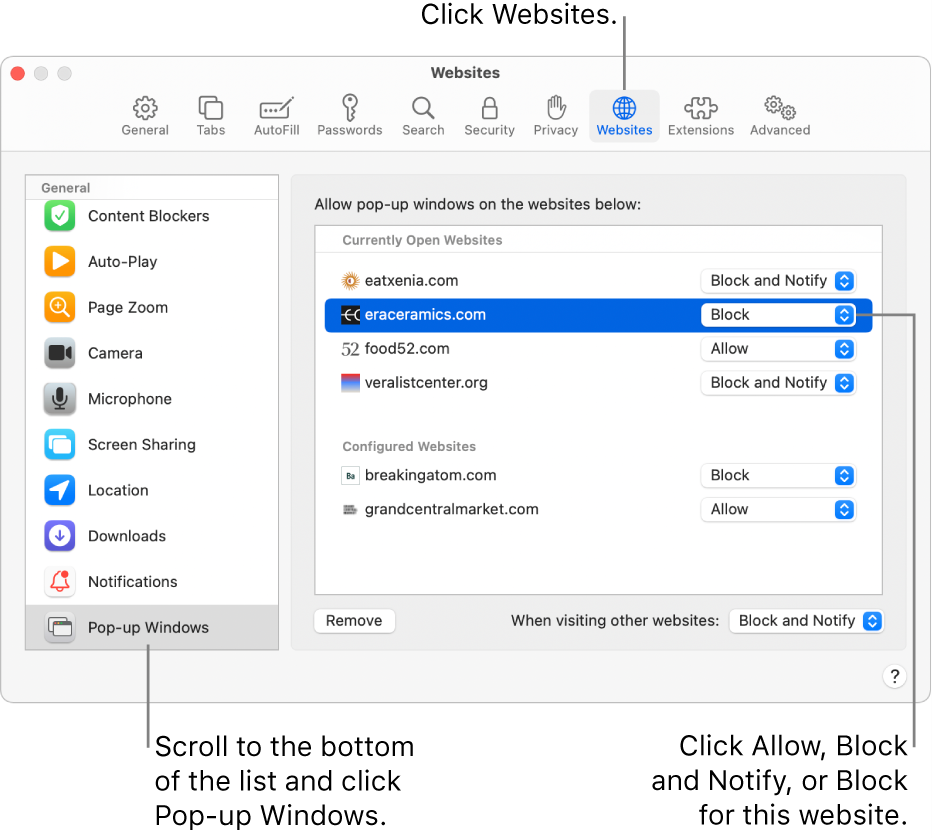Open the Extensions puzzle piece icon
932x838 pixels.
click(701, 108)
